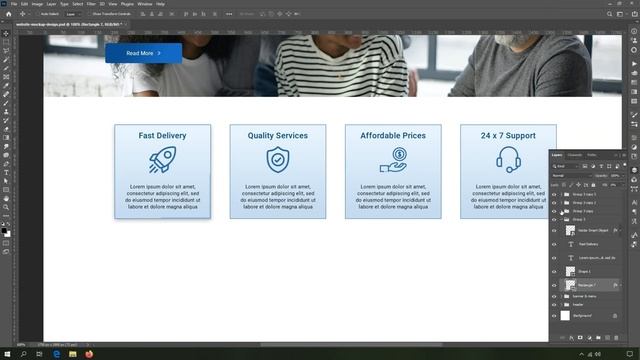Screen dimensions: 640x360
Task: Hide the header group
Action: click(x=554, y=304)
